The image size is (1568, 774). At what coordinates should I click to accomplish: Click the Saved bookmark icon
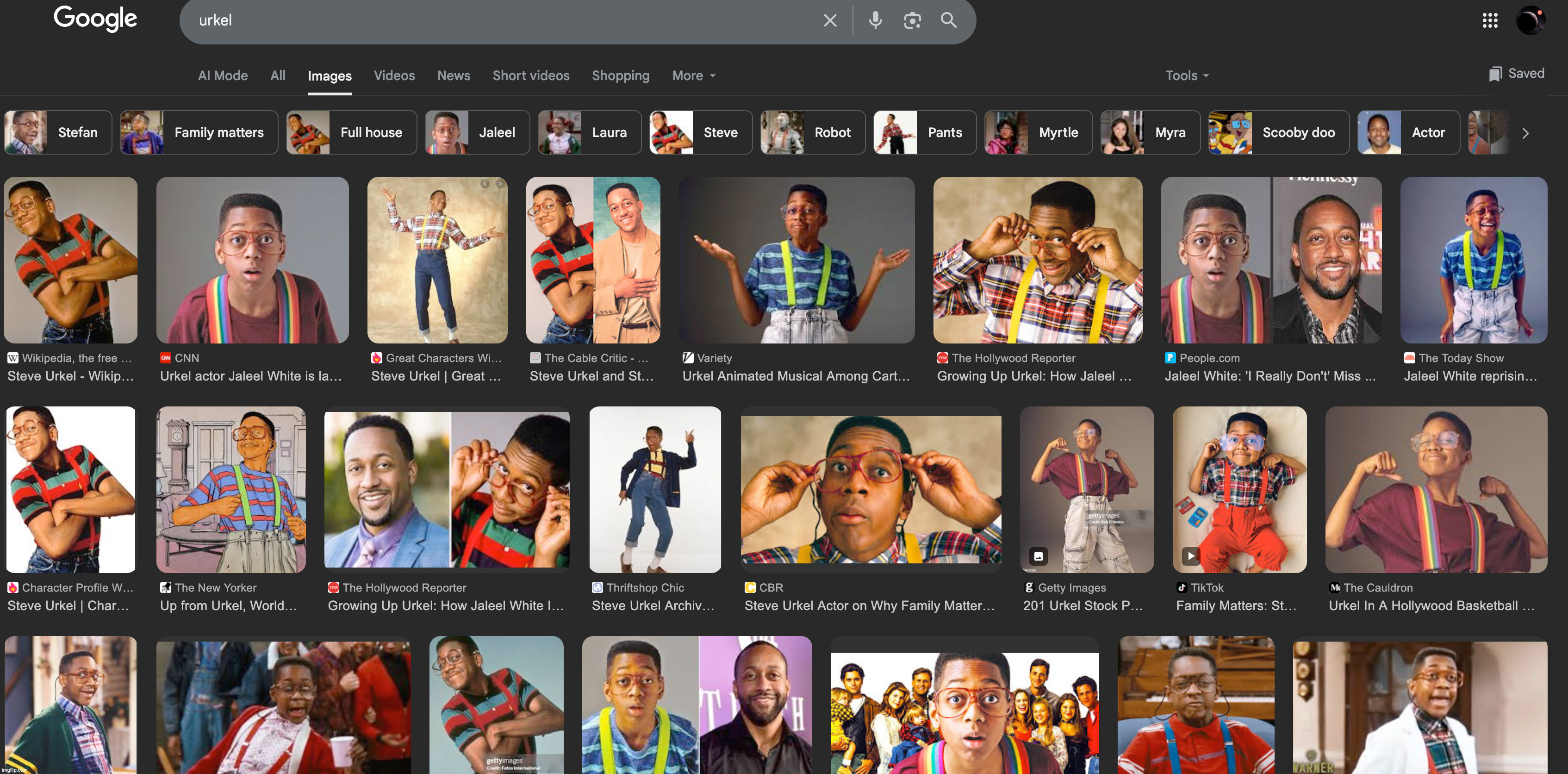pos(1495,74)
